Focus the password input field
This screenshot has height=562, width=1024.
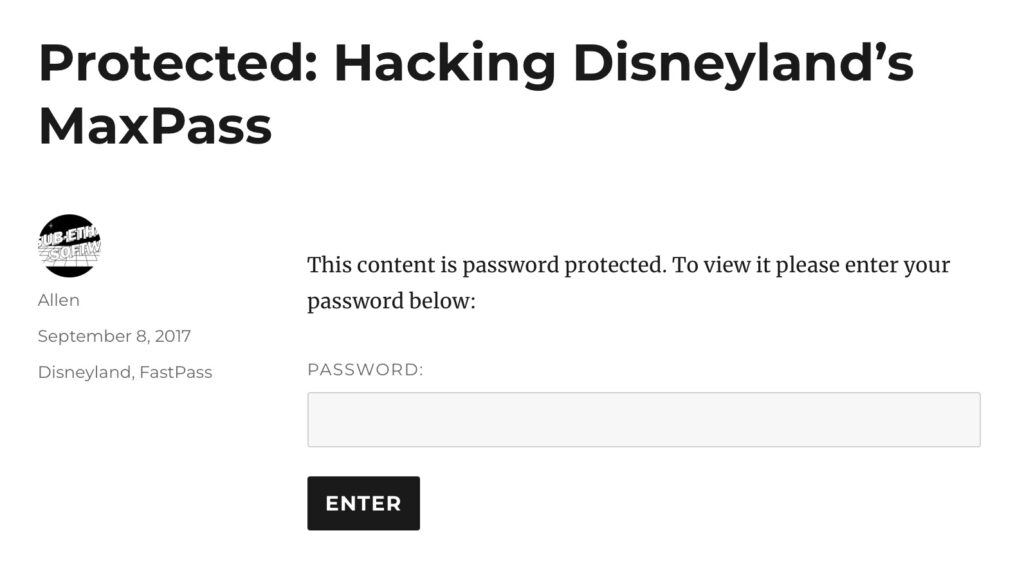643,419
